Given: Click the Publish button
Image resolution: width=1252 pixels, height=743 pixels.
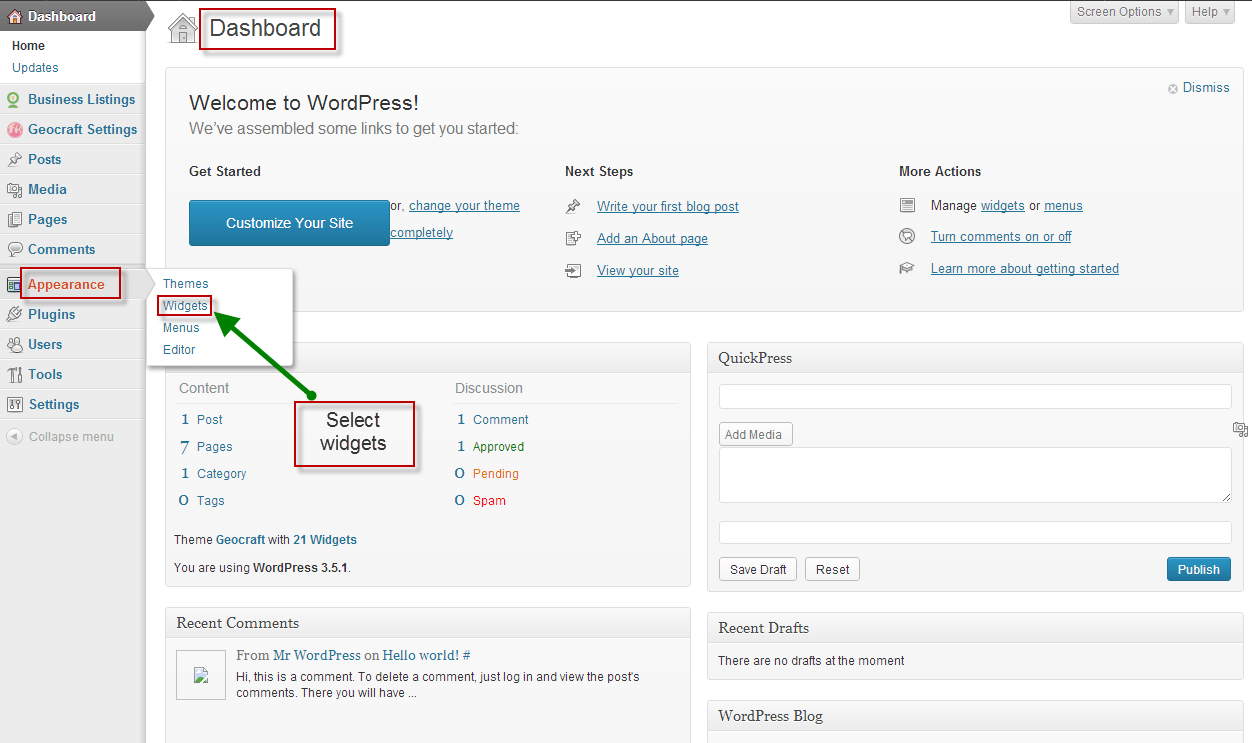Looking at the screenshot, I should [1198, 569].
